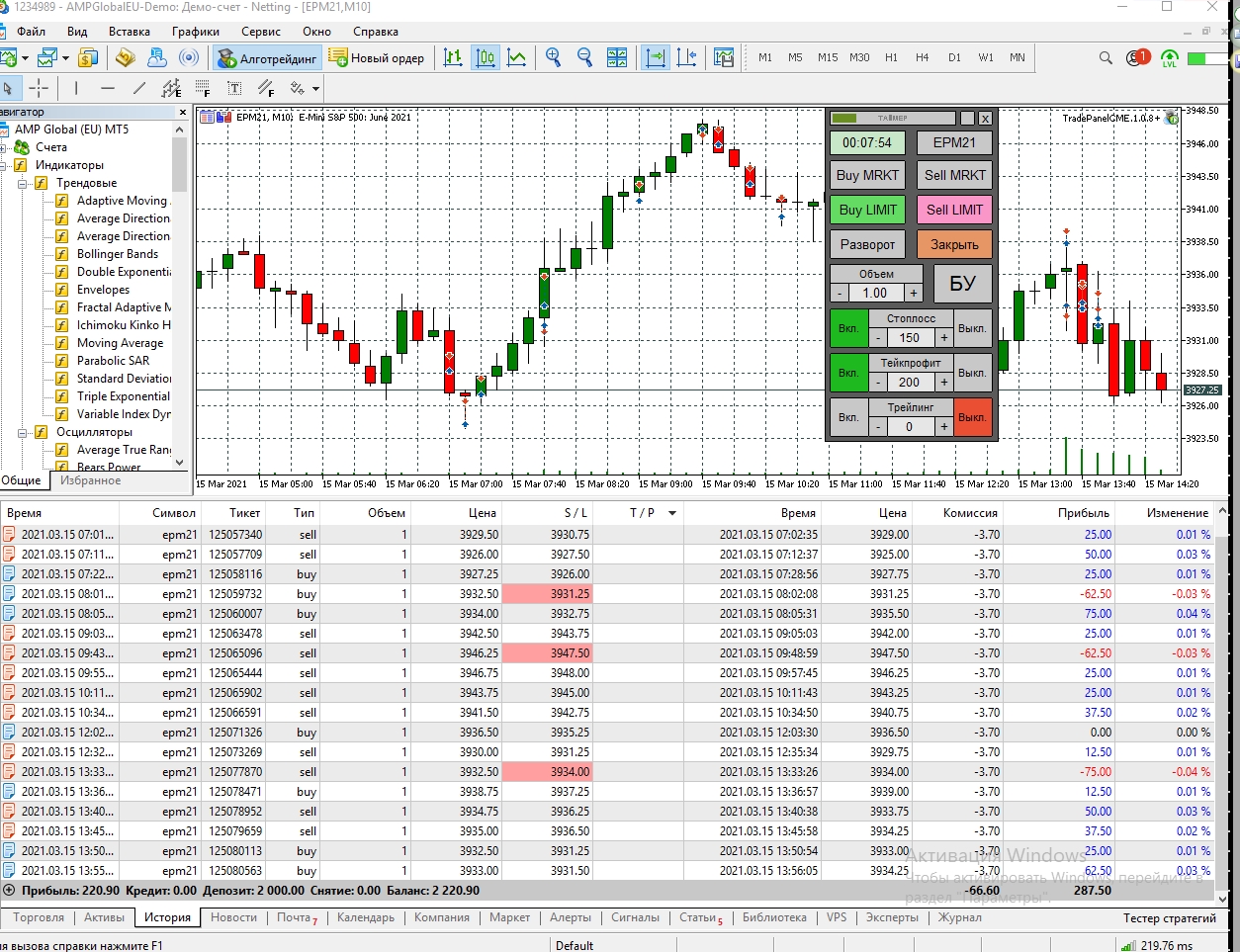Image resolution: width=1240 pixels, height=952 pixels.
Task: Click the green LVL icon
Action: [1169, 58]
